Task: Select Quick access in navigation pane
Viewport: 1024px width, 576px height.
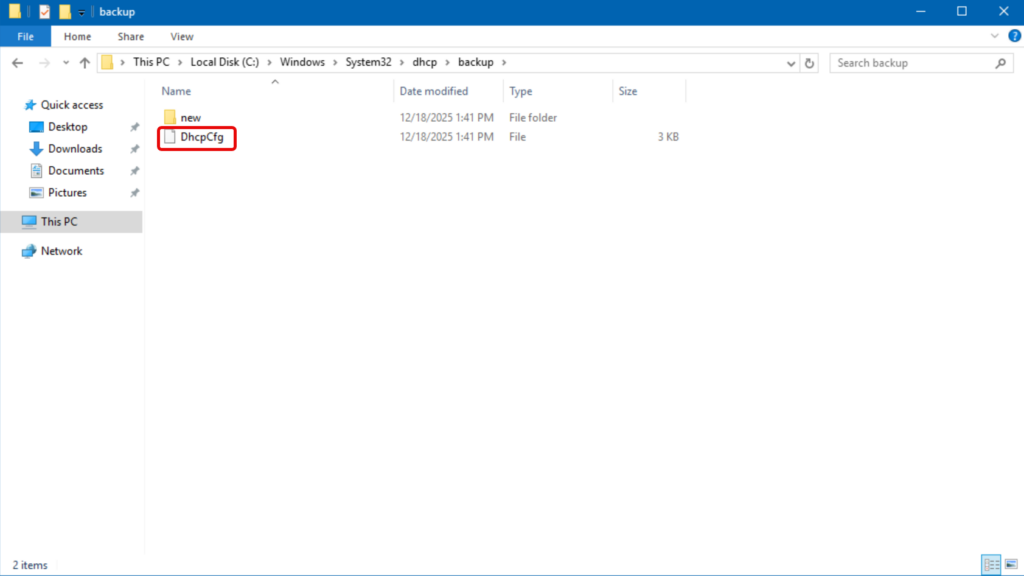Action: [x=72, y=105]
